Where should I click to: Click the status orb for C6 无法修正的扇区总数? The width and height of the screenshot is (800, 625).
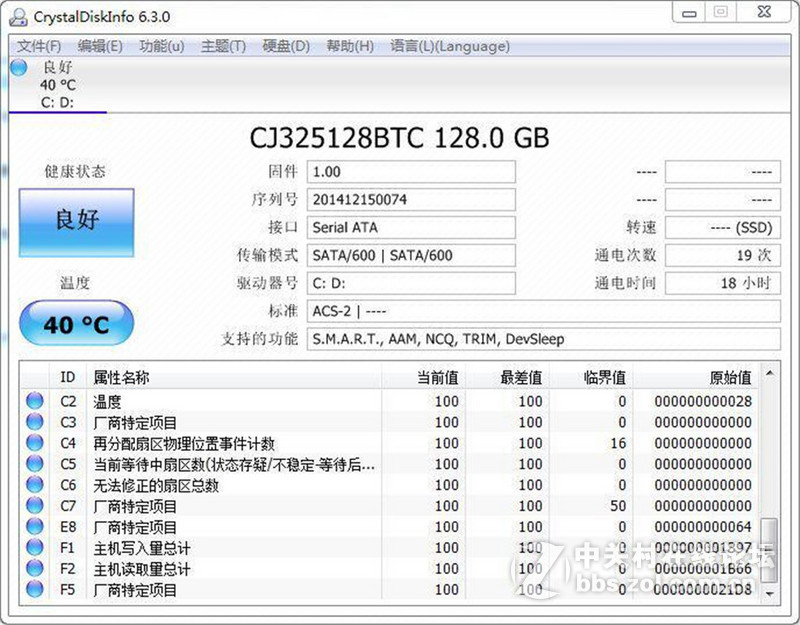click(35, 484)
